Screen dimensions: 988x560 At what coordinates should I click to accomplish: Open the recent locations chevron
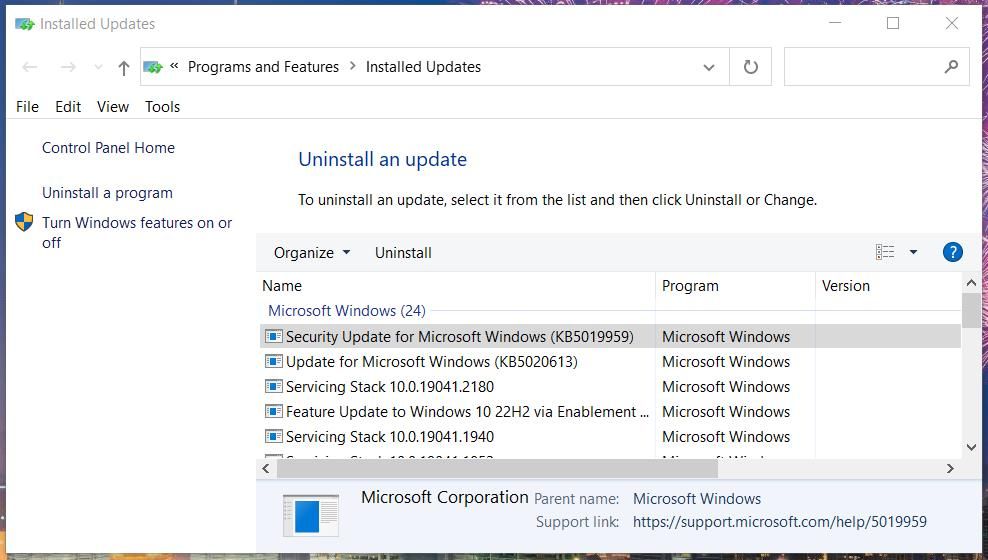[98, 67]
